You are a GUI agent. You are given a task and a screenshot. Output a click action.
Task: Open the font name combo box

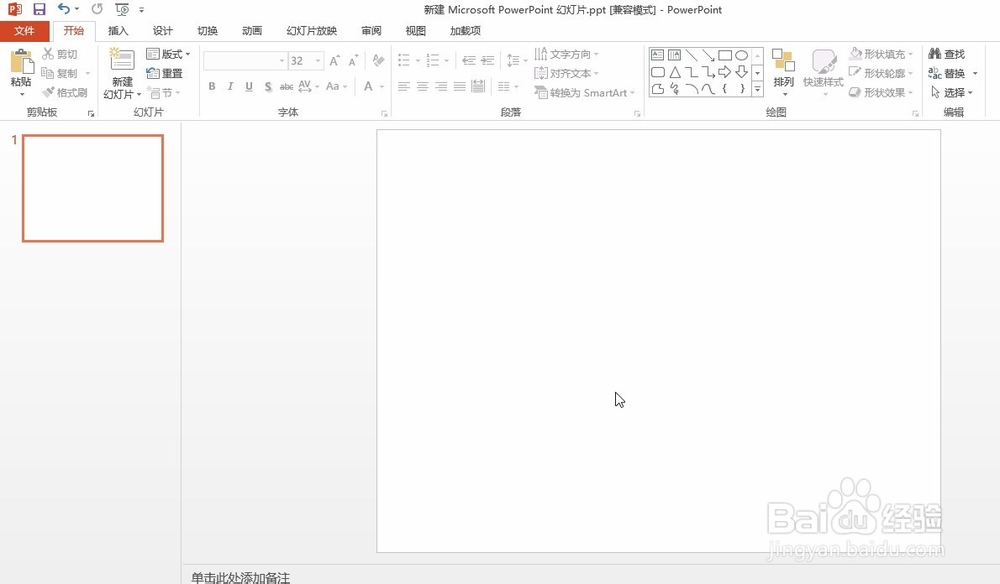coord(245,61)
